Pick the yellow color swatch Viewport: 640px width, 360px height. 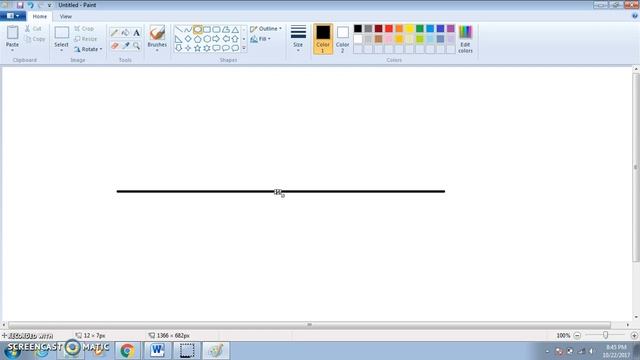tap(409, 28)
